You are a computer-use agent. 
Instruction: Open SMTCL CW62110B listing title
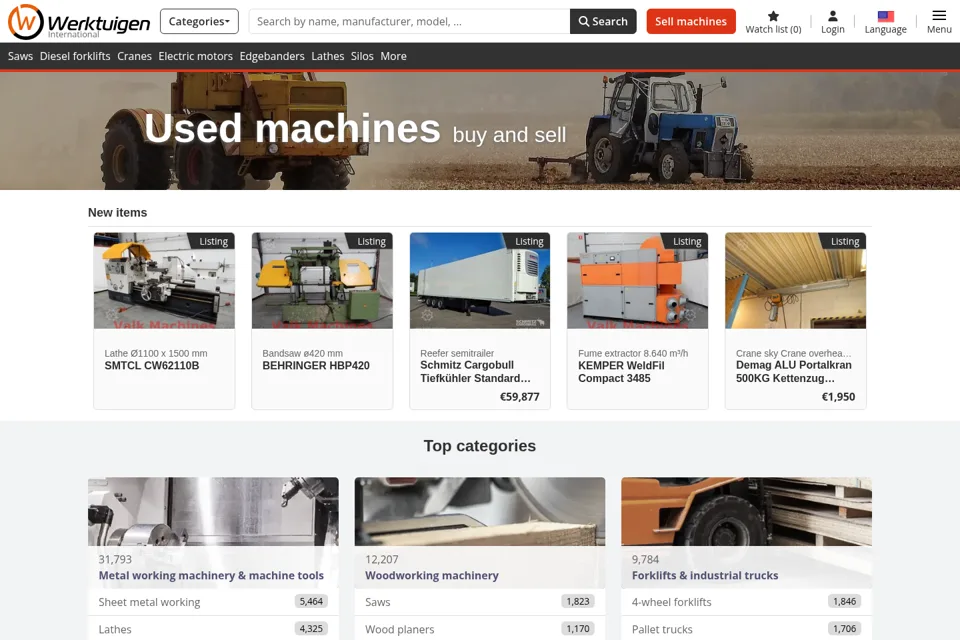tap(152, 366)
